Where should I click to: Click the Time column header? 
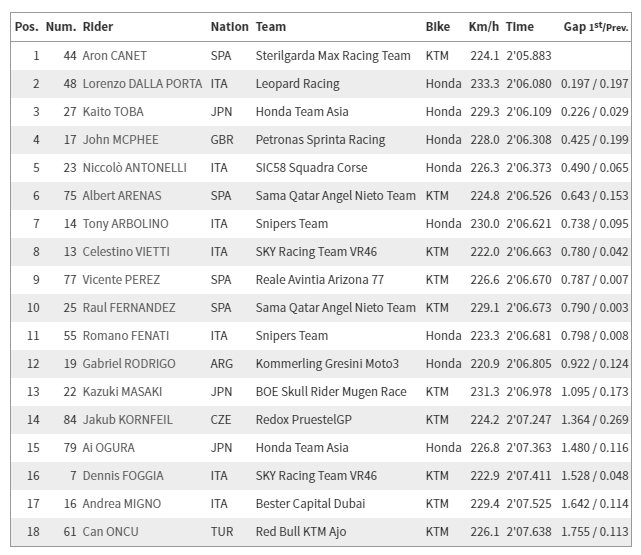(520, 26)
